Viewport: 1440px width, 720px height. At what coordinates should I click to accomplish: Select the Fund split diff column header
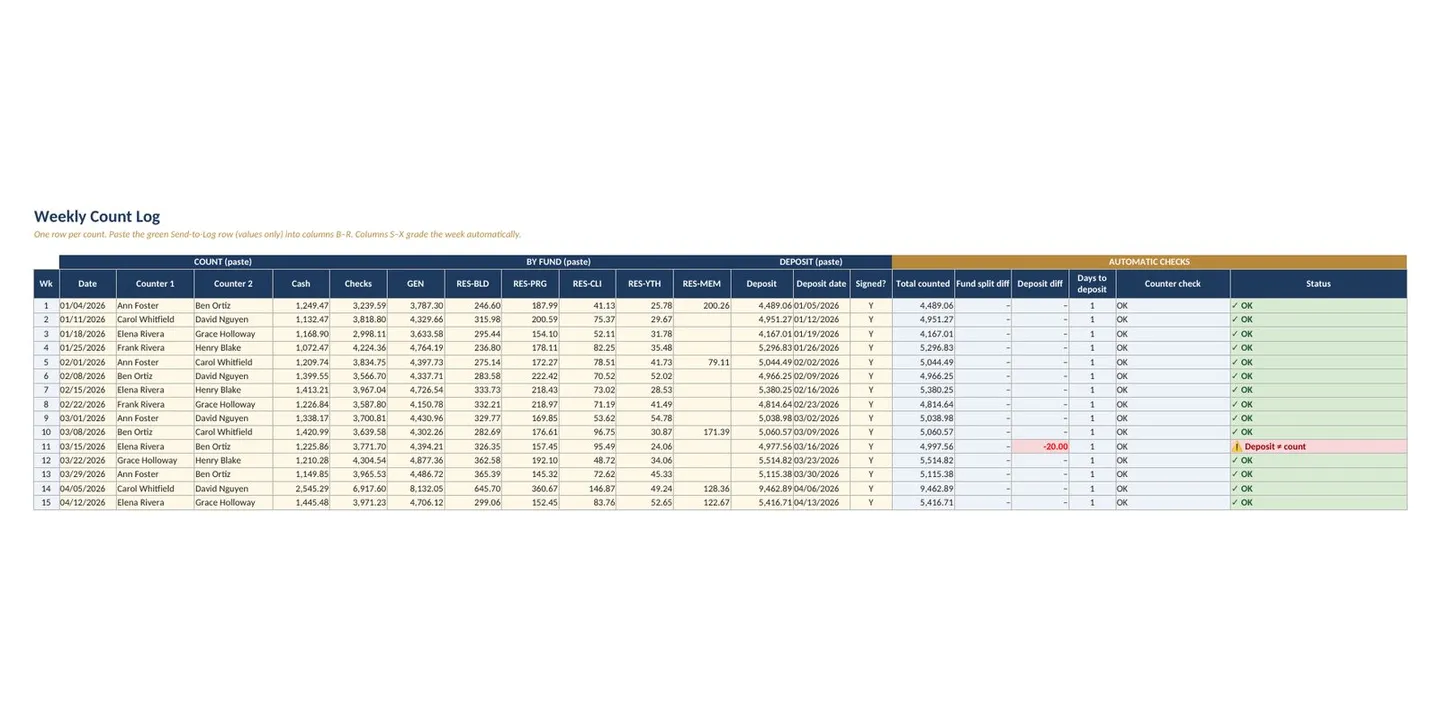click(983, 284)
